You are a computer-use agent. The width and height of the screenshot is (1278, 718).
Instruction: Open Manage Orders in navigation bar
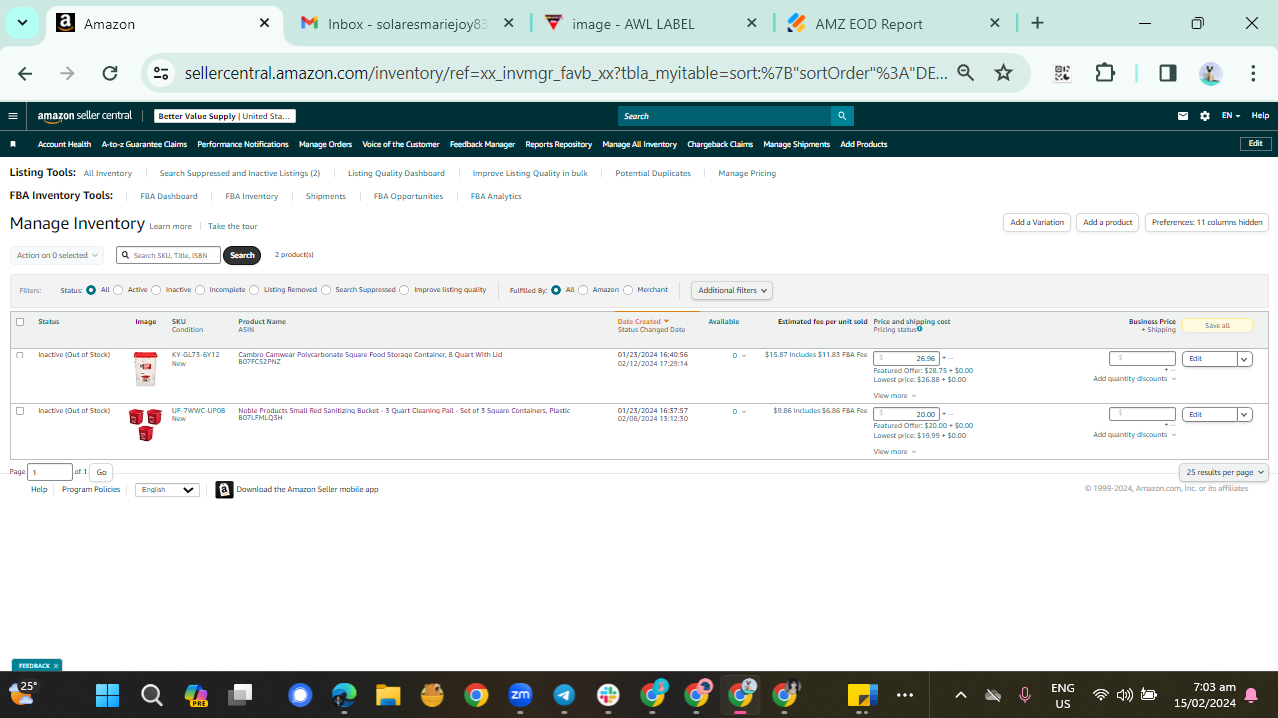tap(325, 144)
